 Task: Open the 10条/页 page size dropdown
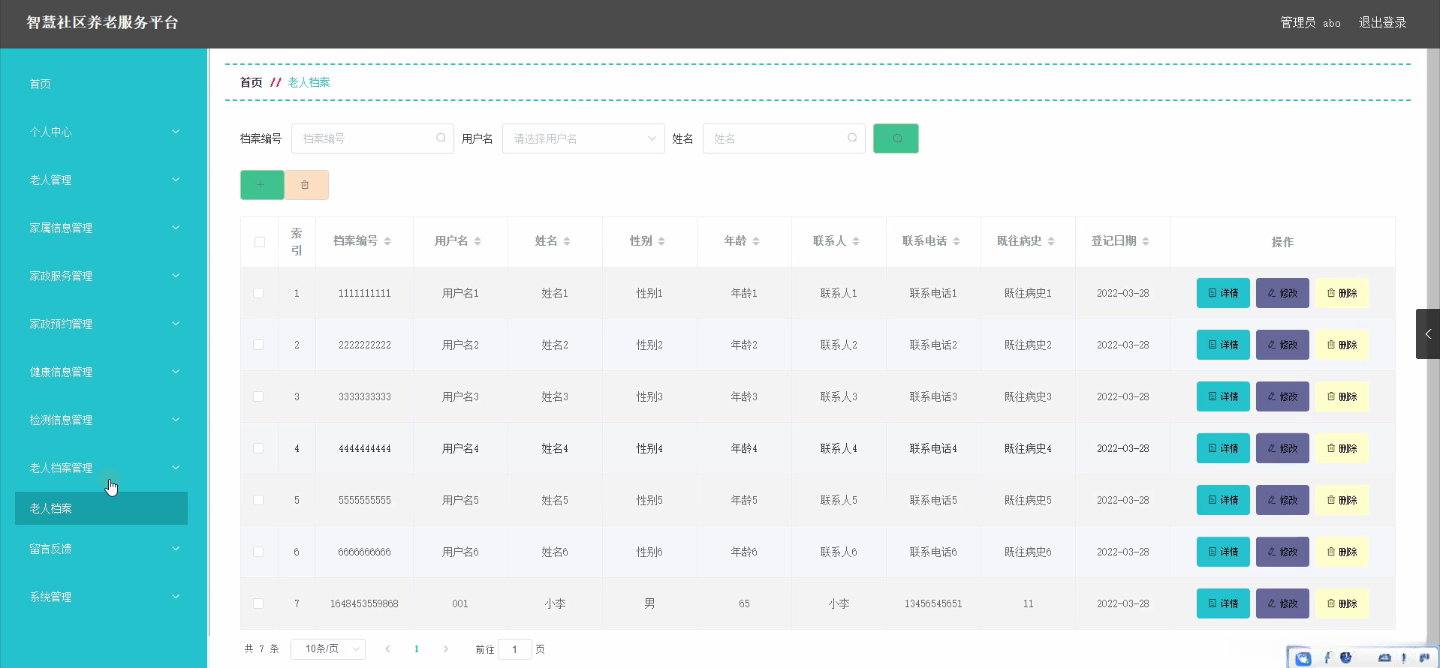point(328,649)
